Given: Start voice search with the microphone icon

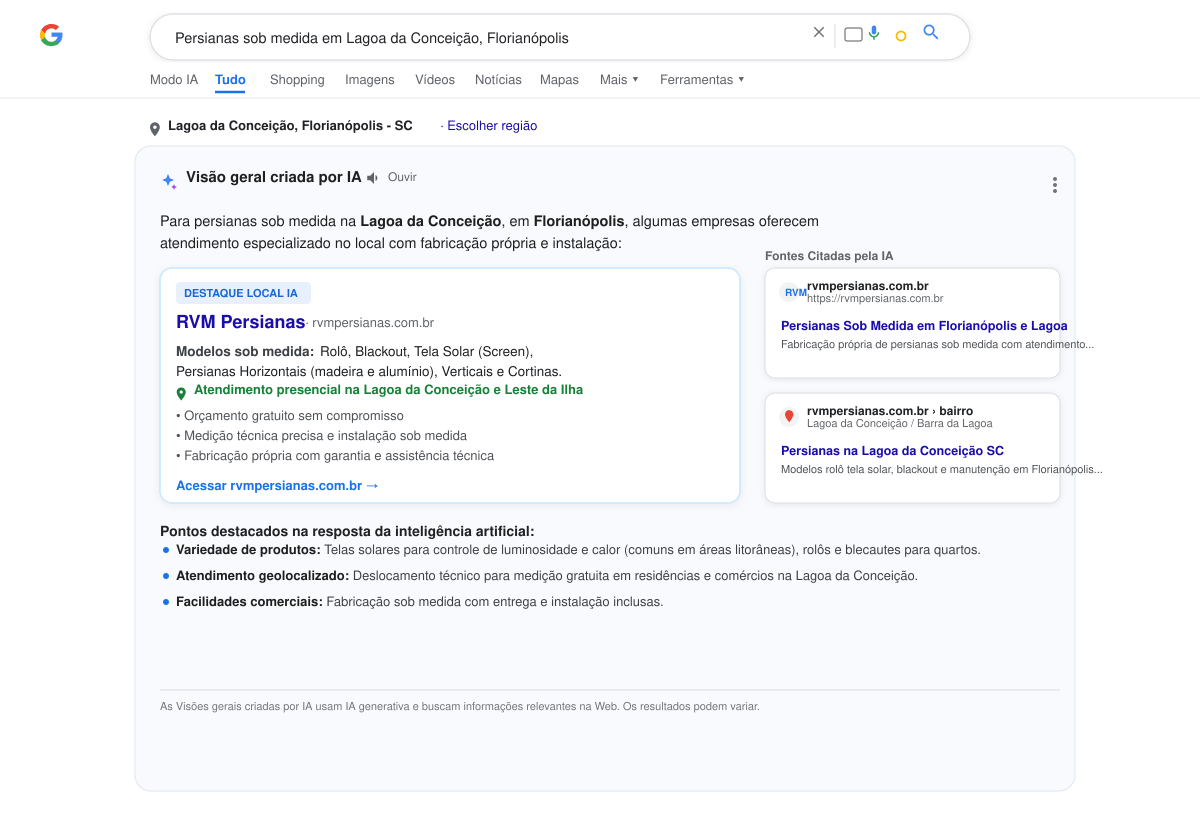Looking at the screenshot, I should 874,33.
